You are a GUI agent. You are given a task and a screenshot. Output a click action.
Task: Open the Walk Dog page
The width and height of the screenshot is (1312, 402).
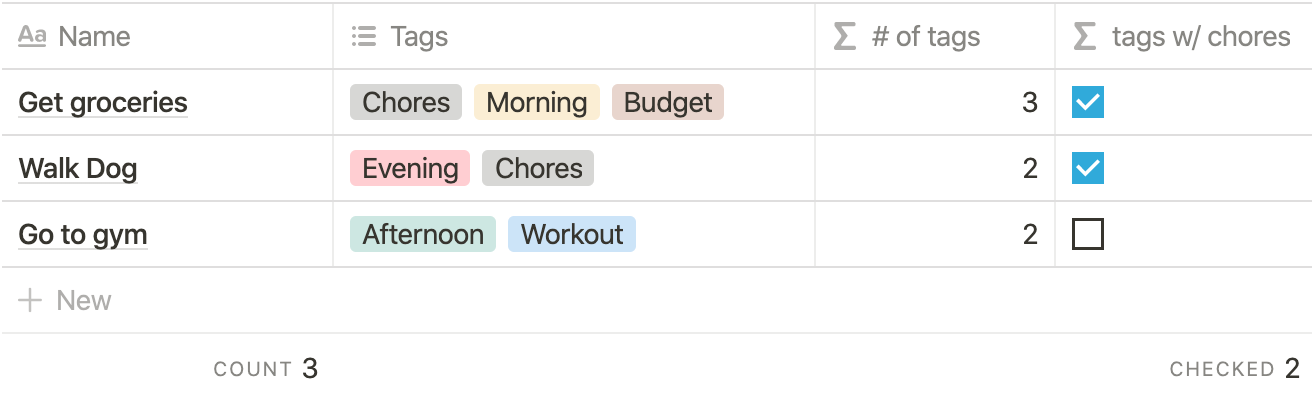78,168
